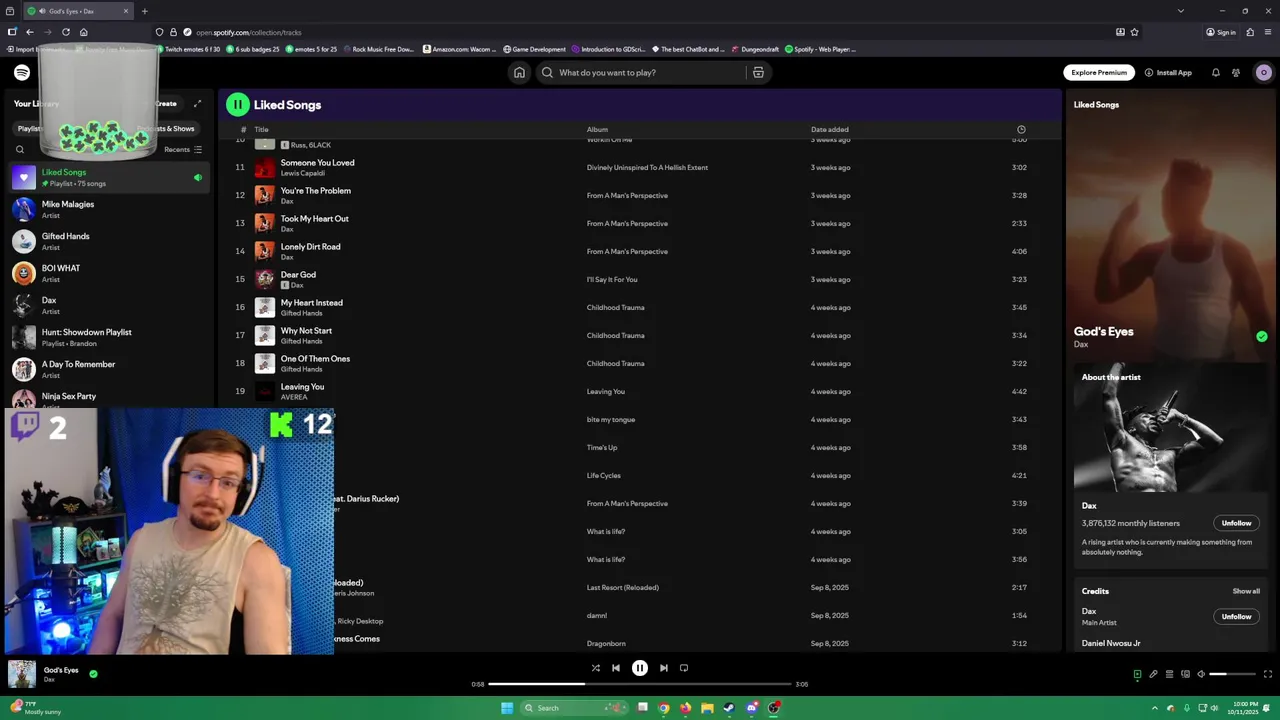The image size is (1280, 720).
Task: Skip to the previous track
Action: pyautogui.click(x=615, y=668)
